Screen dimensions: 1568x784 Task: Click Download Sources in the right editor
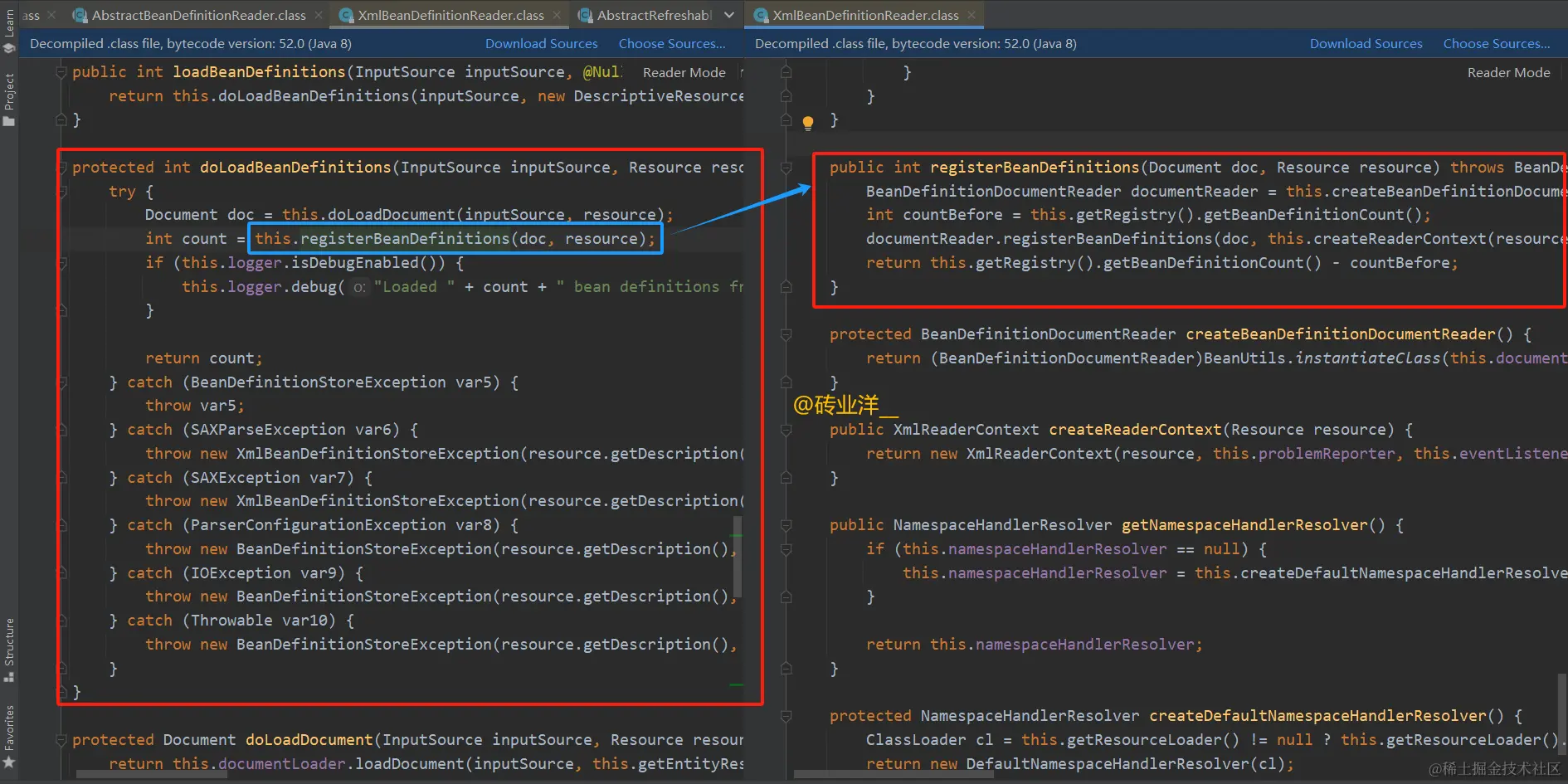1366,43
